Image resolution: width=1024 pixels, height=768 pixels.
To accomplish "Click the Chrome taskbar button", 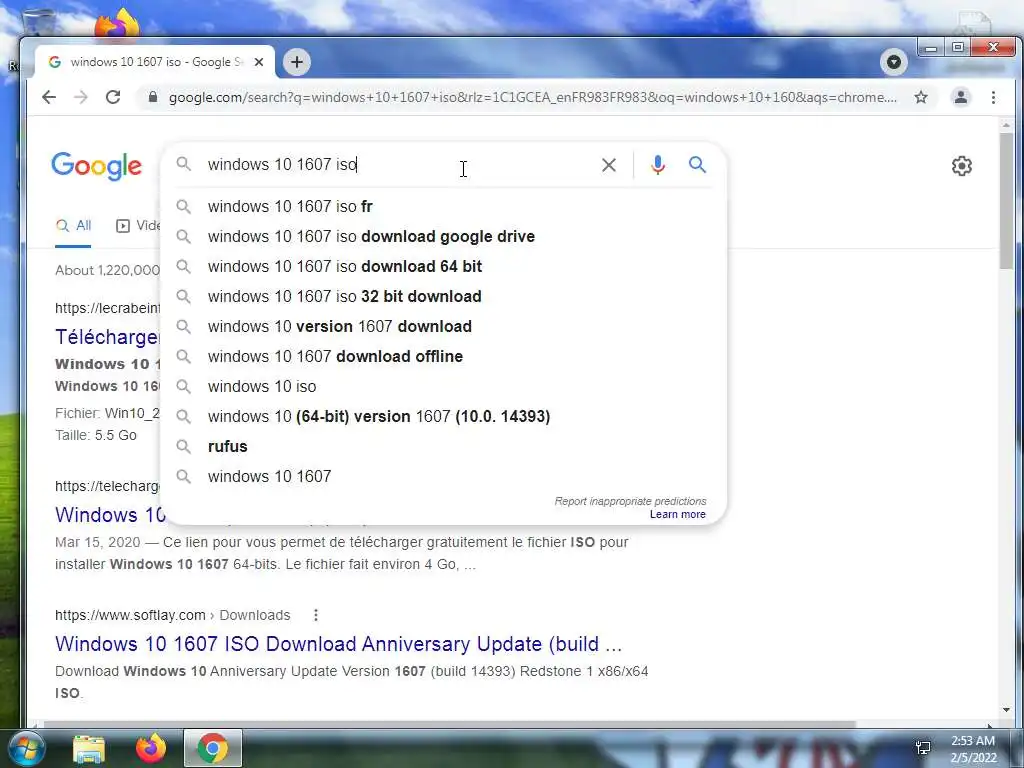I will tap(213, 748).
